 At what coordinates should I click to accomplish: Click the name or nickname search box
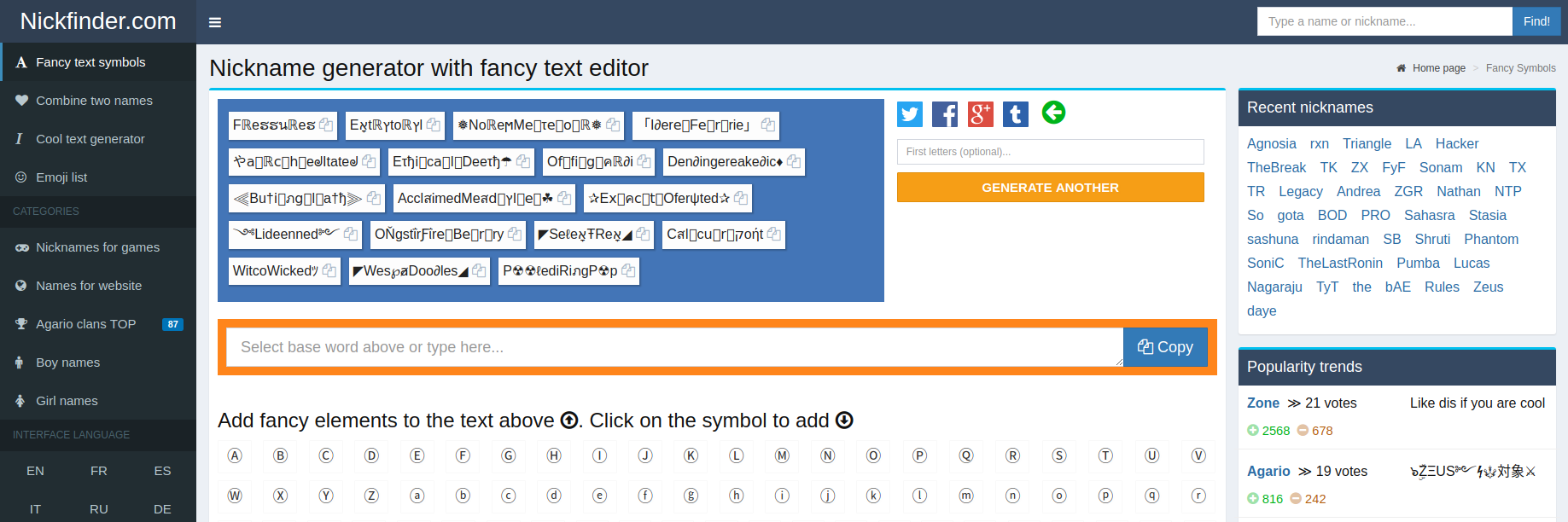click(1384, 21)
